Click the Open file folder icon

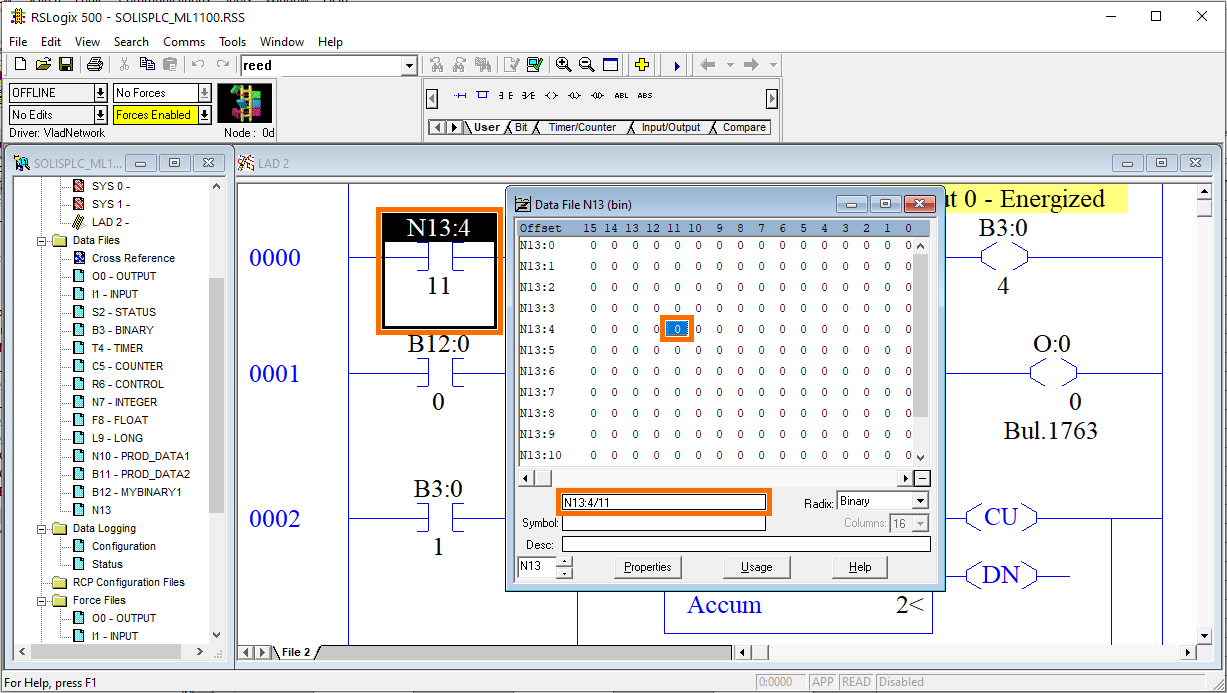coord(43,65)
